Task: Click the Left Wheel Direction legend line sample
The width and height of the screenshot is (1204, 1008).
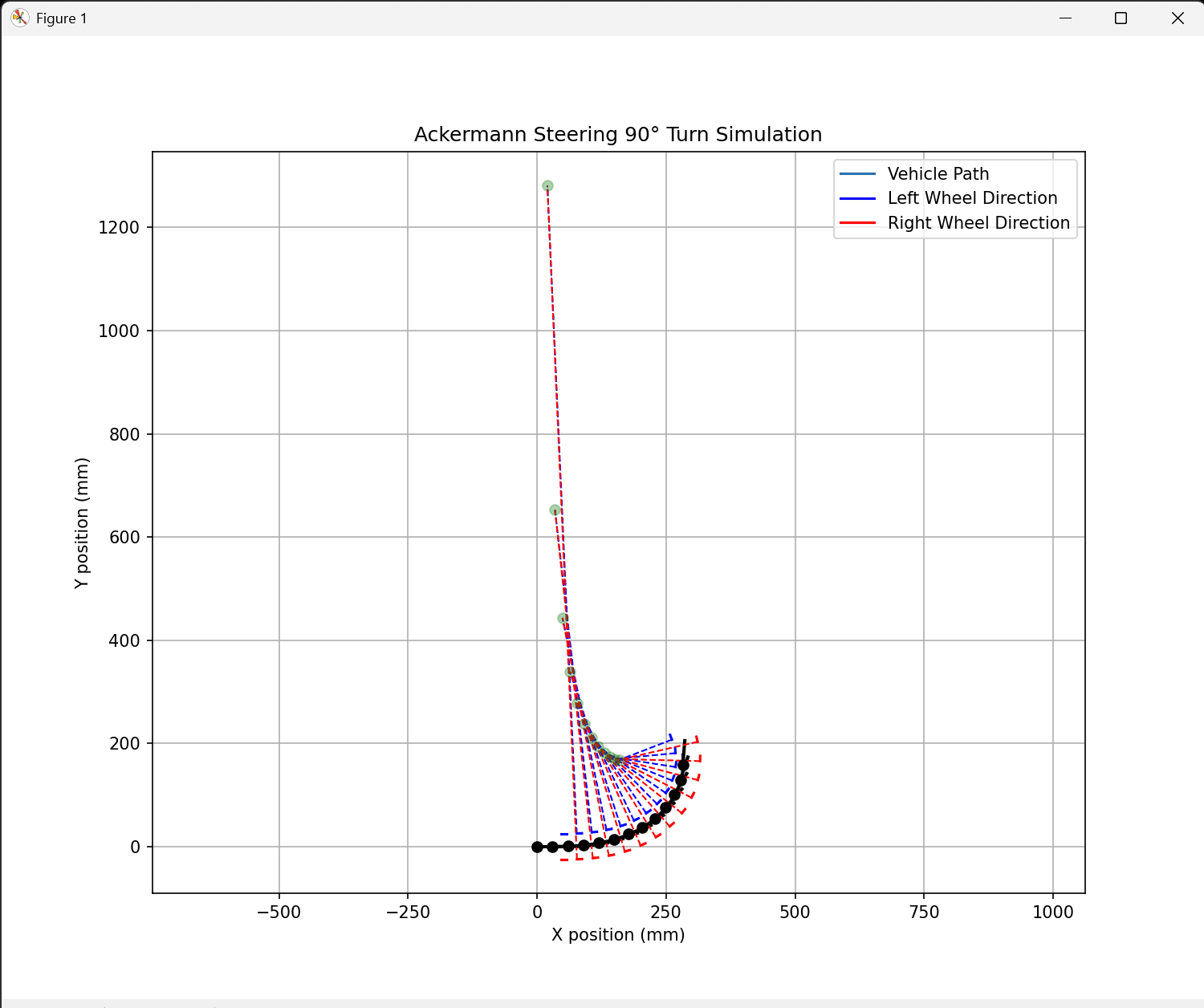Action: (857, 198)
